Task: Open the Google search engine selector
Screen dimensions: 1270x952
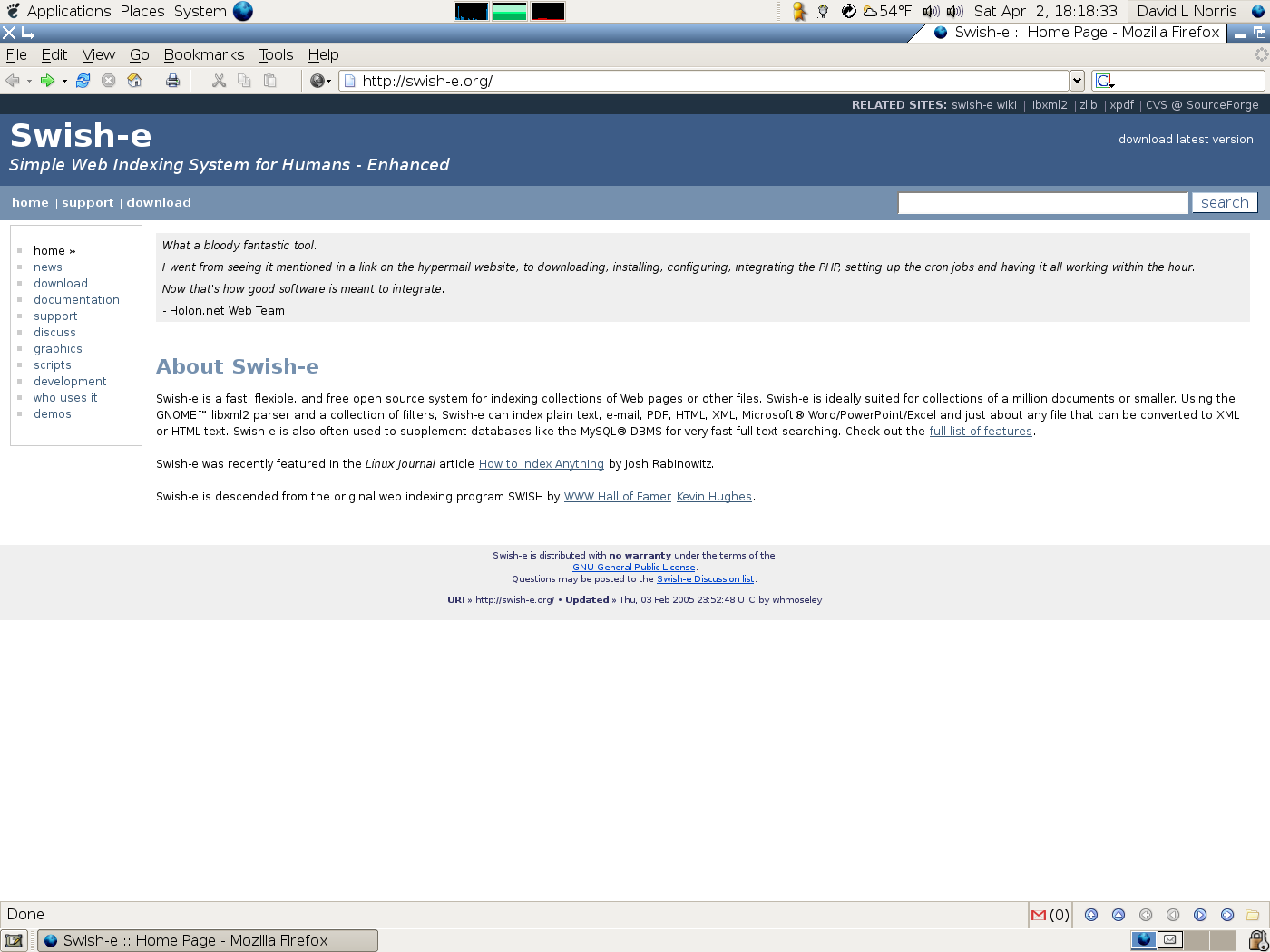Action: pos(1105,81)
